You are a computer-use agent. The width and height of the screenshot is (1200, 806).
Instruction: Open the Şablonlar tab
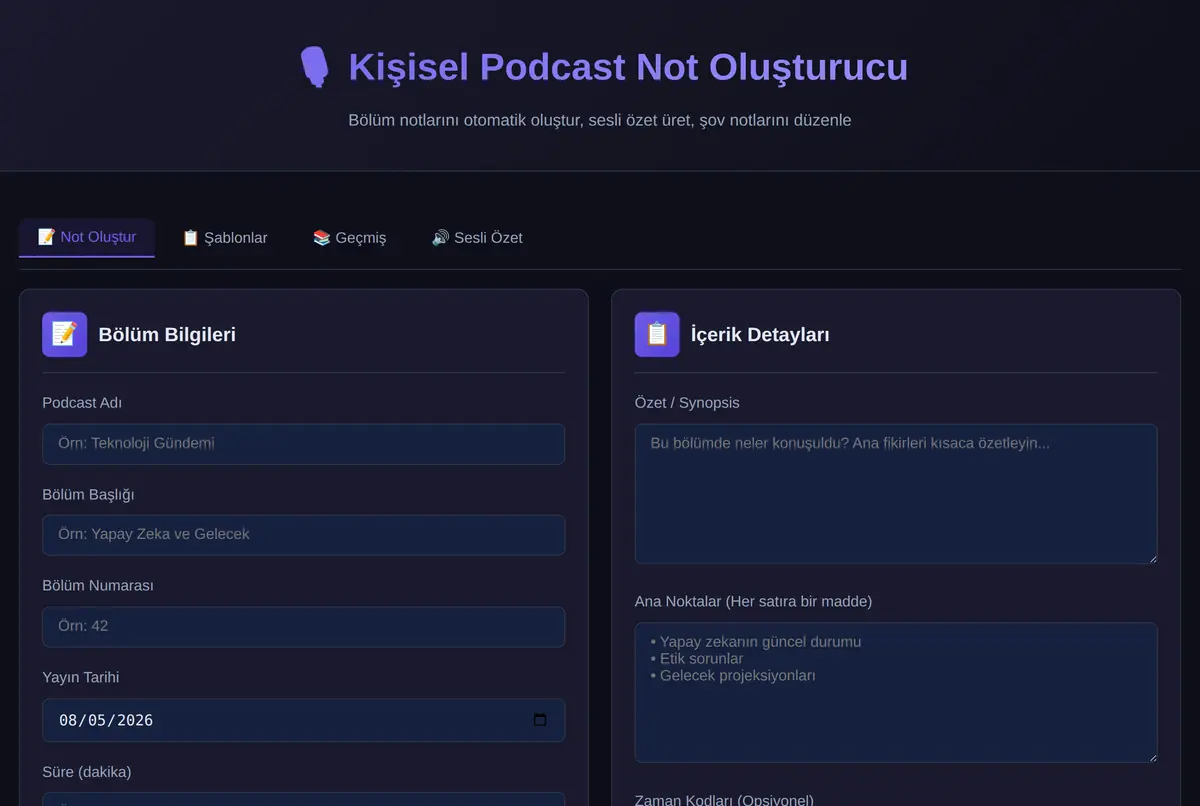click(225, 238)
